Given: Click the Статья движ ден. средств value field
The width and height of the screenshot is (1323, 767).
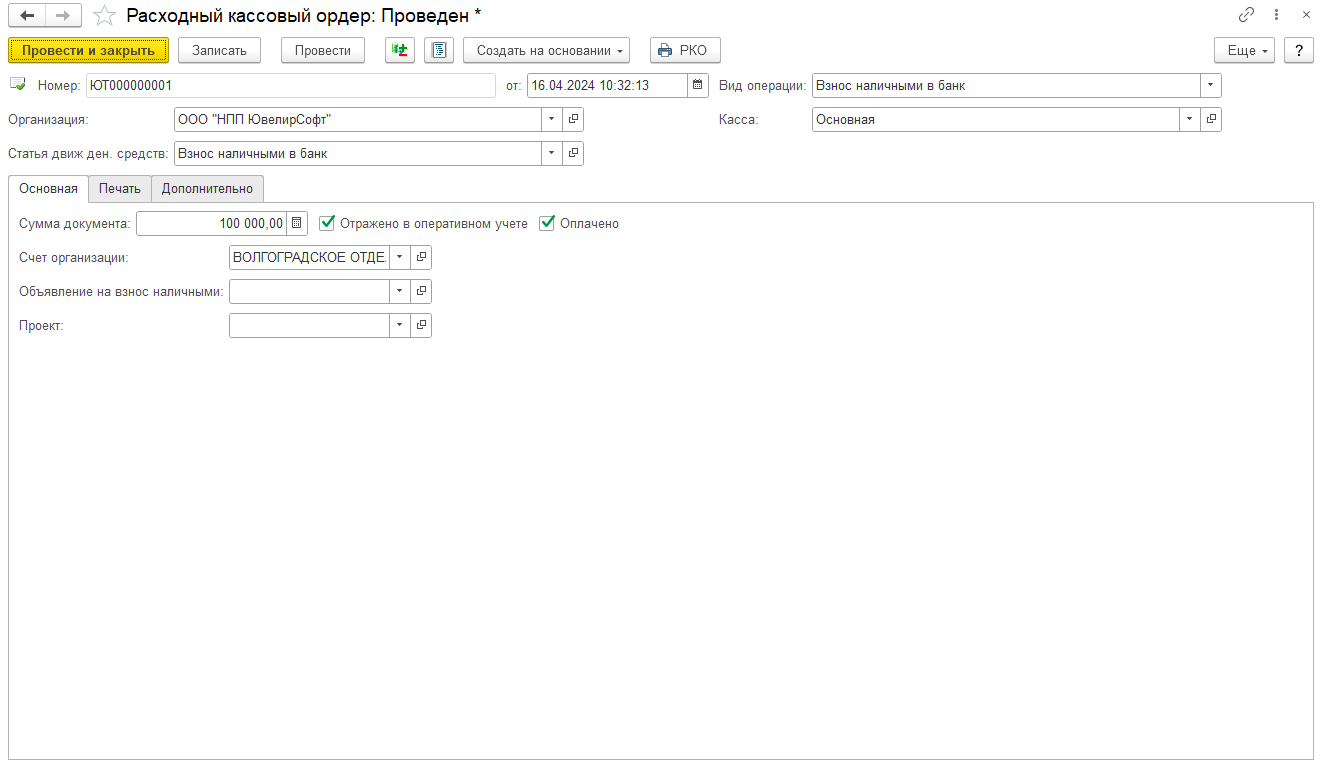Looking at the screenshot, I should tap(358, 153).
